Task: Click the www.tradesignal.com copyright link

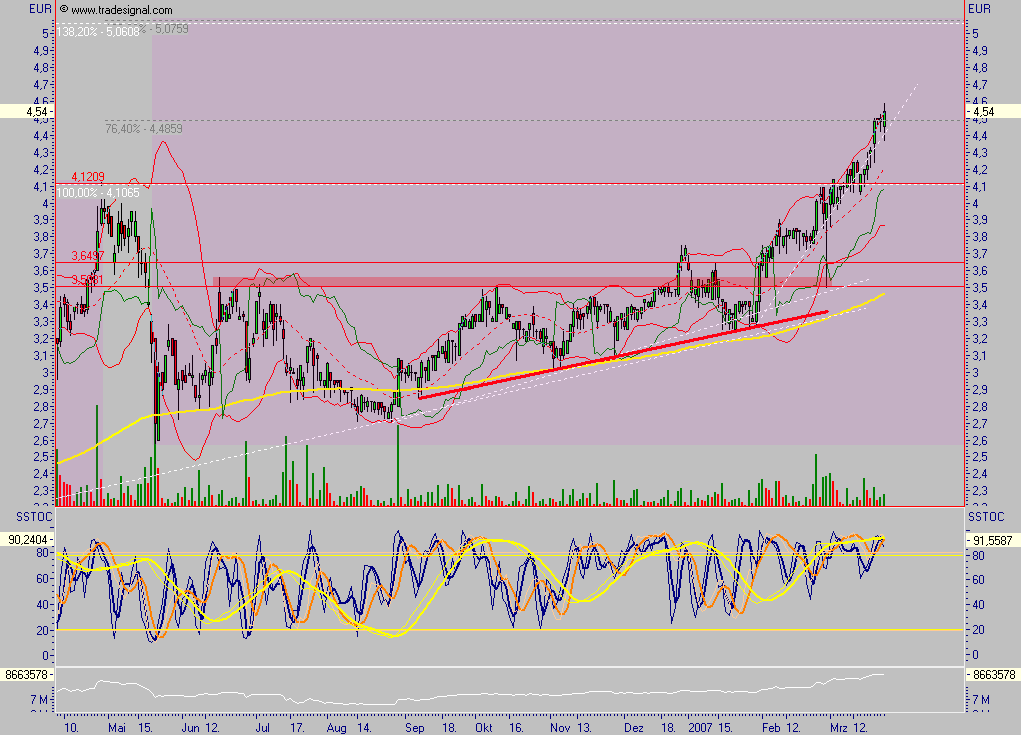Action: (x=122, y=10)
